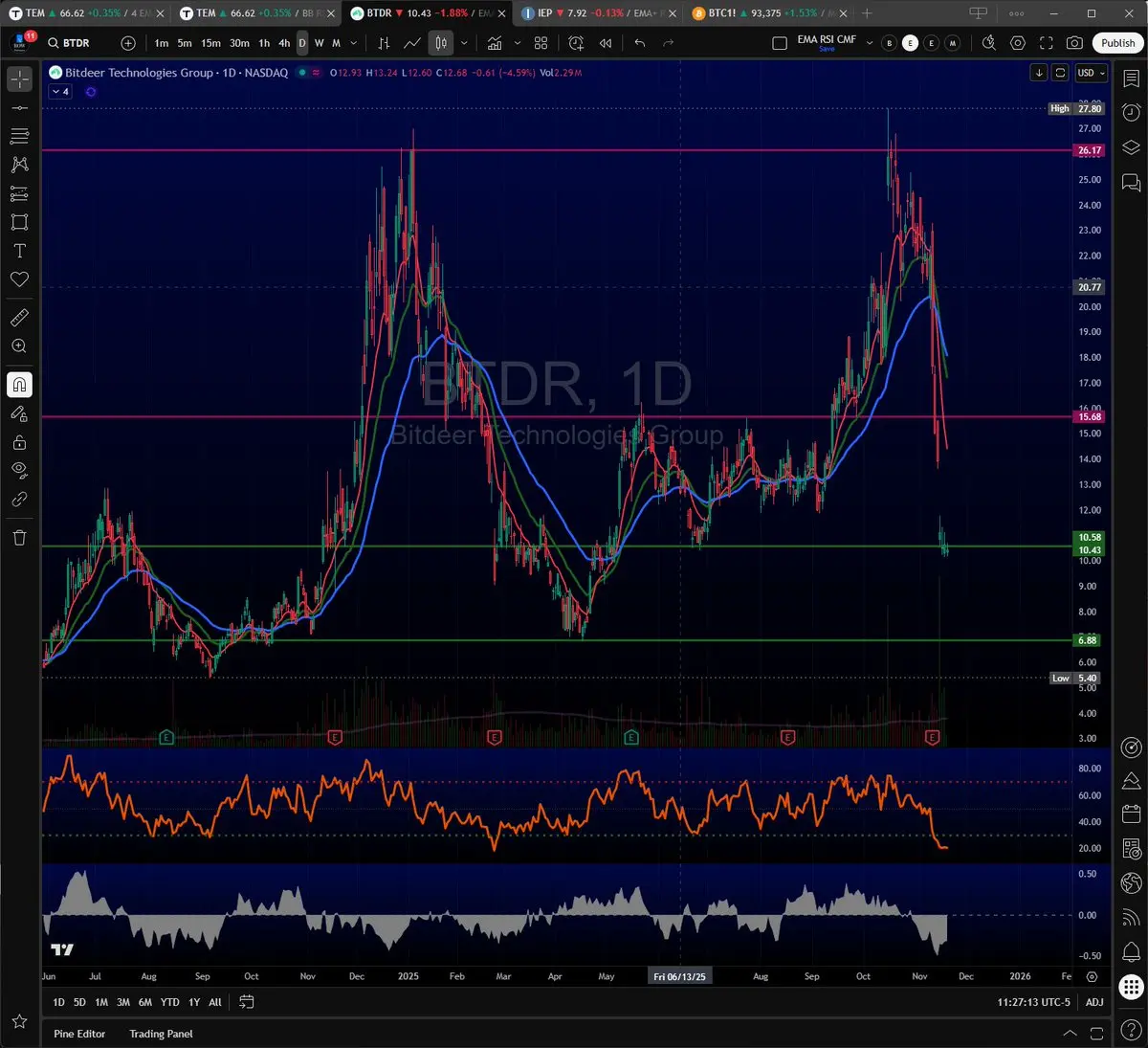Toggle lock all drawings
Viewport: 1148px width, 1048px height.
tap(19, 442)
